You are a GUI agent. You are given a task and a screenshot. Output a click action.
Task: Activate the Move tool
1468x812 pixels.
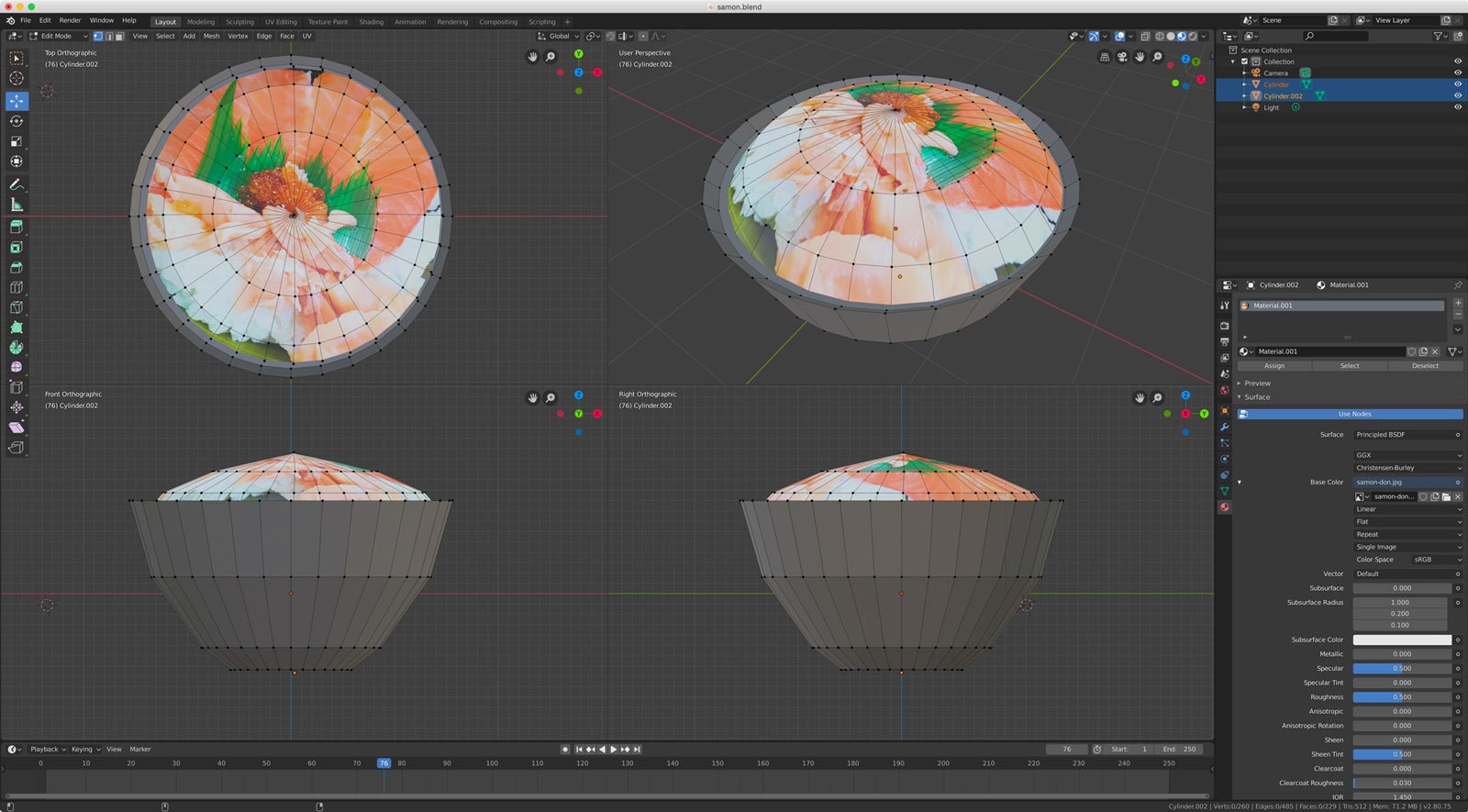tap(17, 101)
